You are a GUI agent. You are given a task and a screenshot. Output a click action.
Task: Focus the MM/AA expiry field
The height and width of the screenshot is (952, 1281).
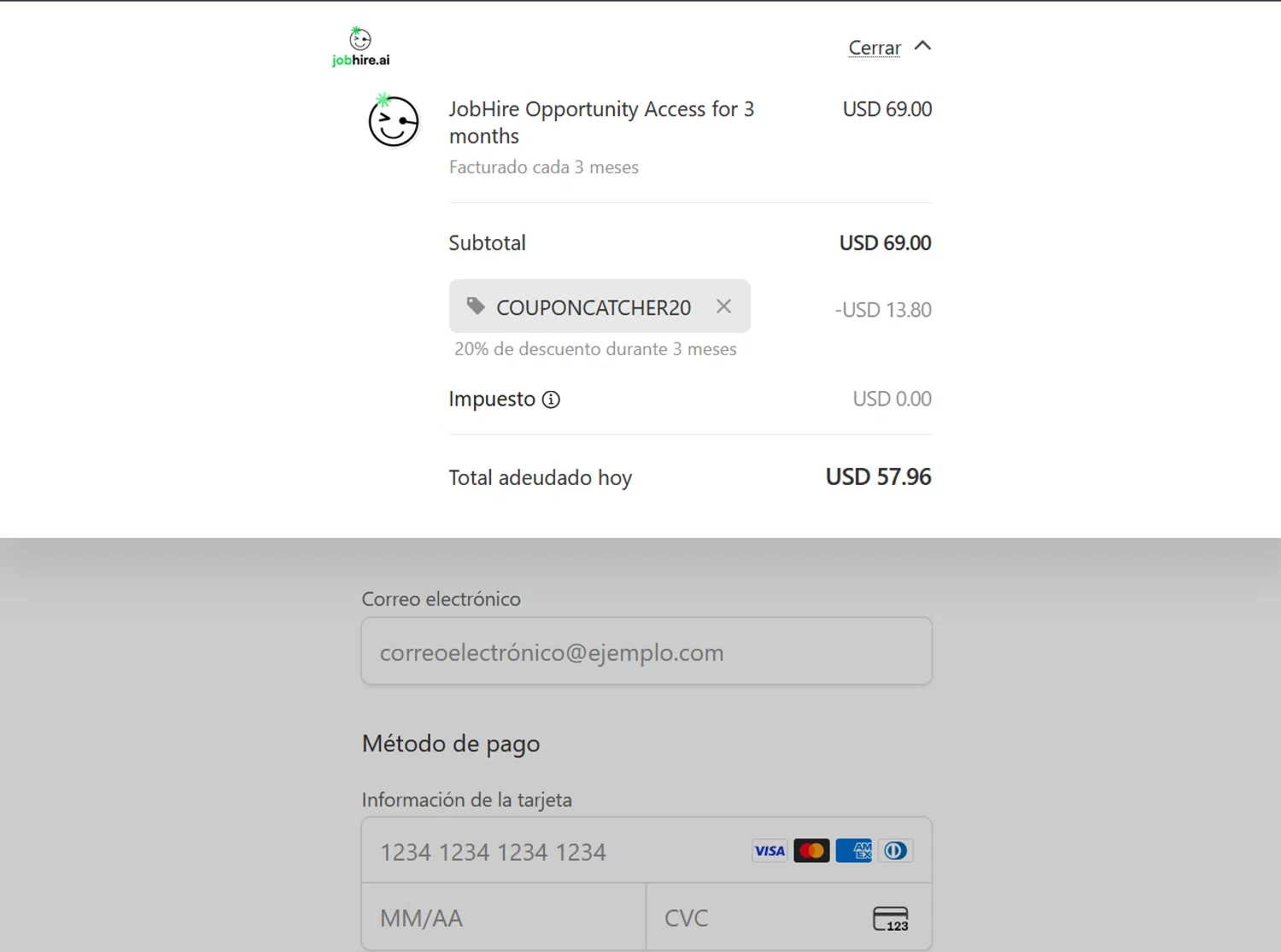pos(504,917)
